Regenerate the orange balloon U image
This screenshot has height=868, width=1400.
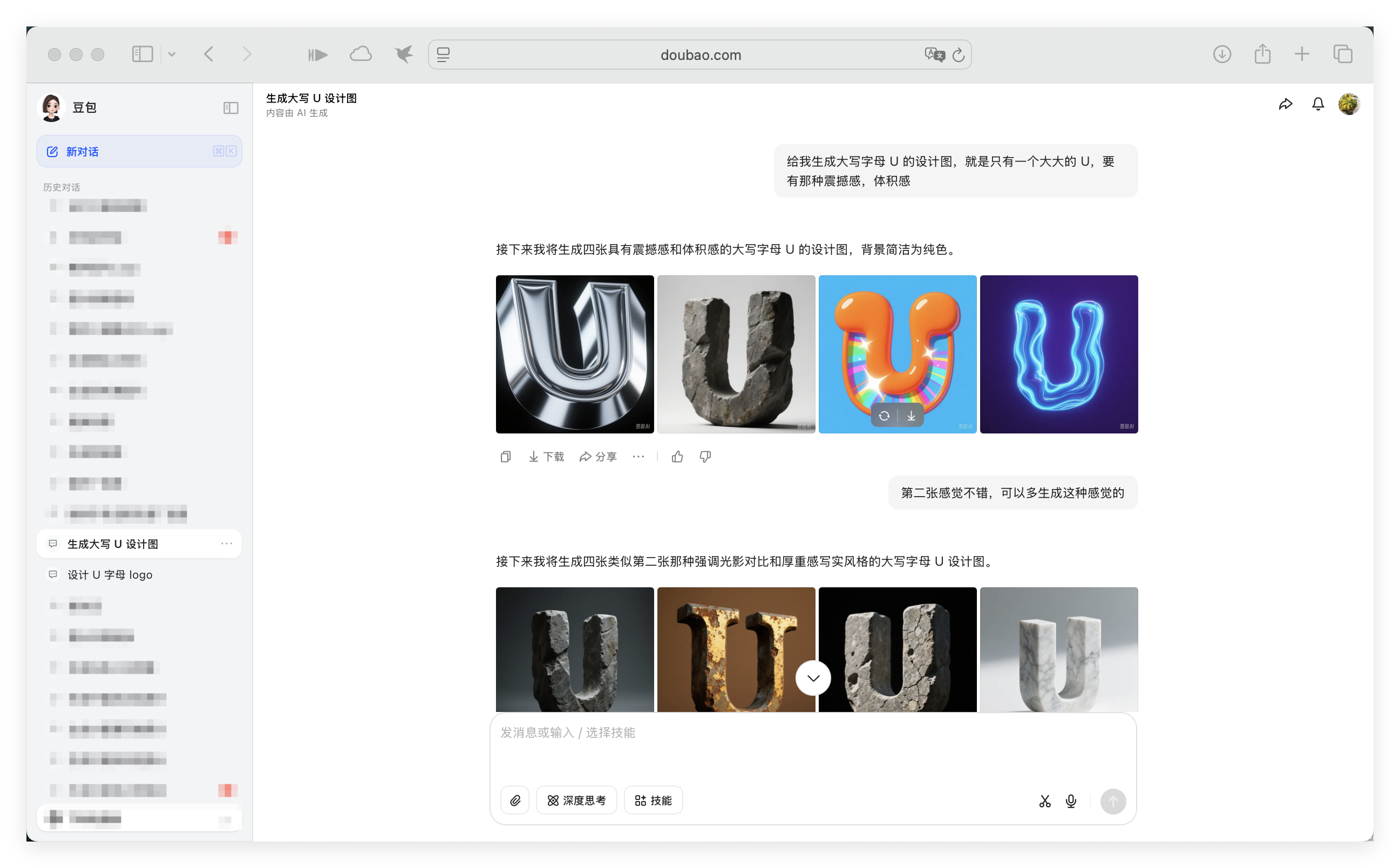(884, 415)
